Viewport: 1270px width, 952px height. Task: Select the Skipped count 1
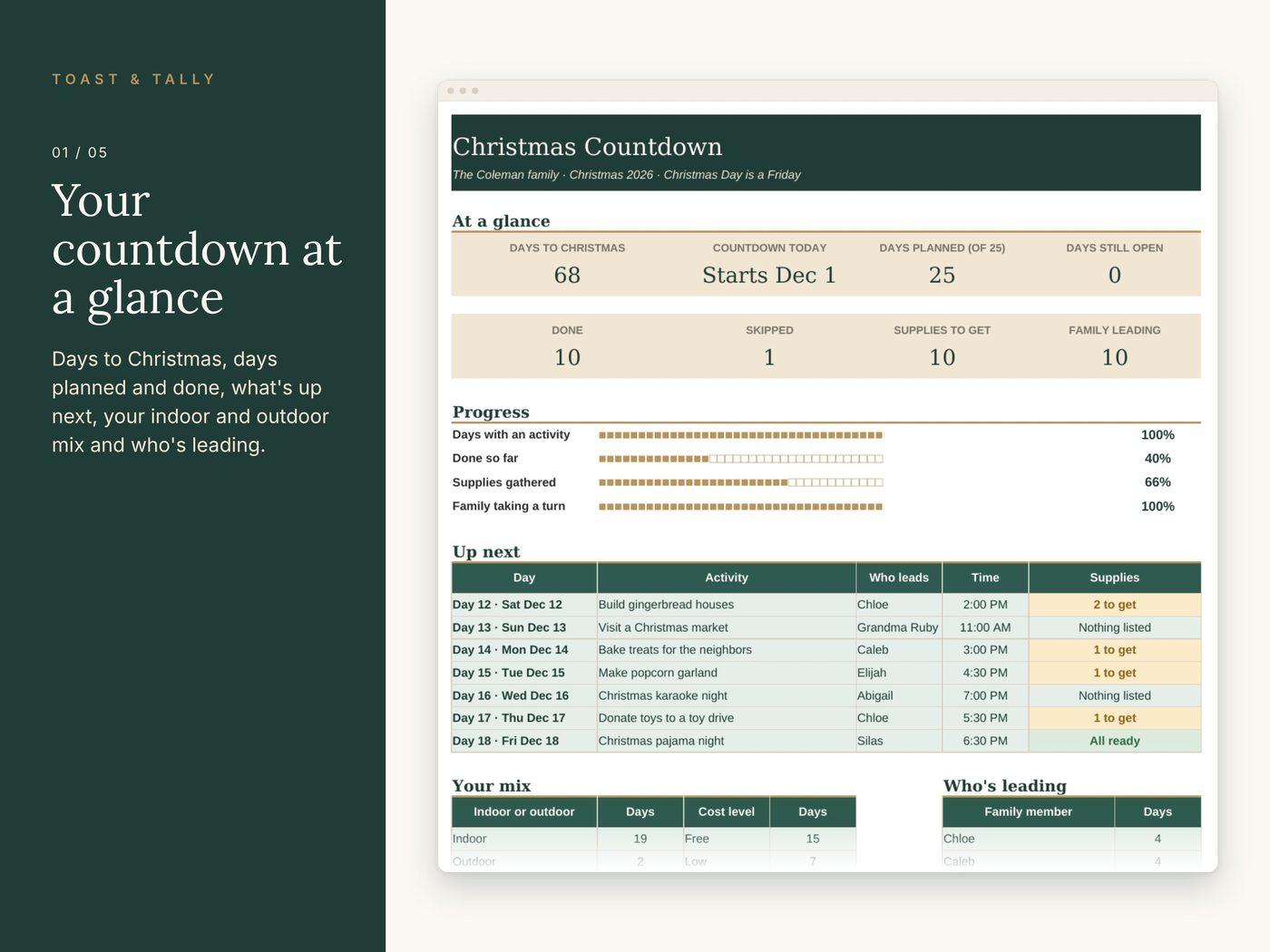pyautogui.click(x=769, y=357)
